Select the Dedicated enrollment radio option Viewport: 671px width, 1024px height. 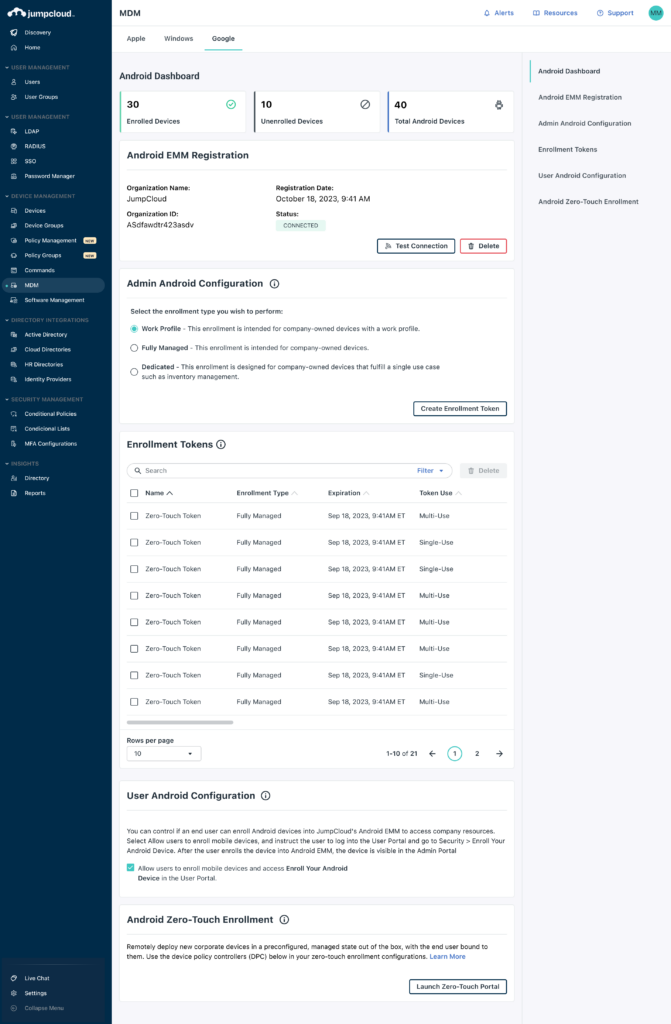pyautogui.click(x=134, y=371)
